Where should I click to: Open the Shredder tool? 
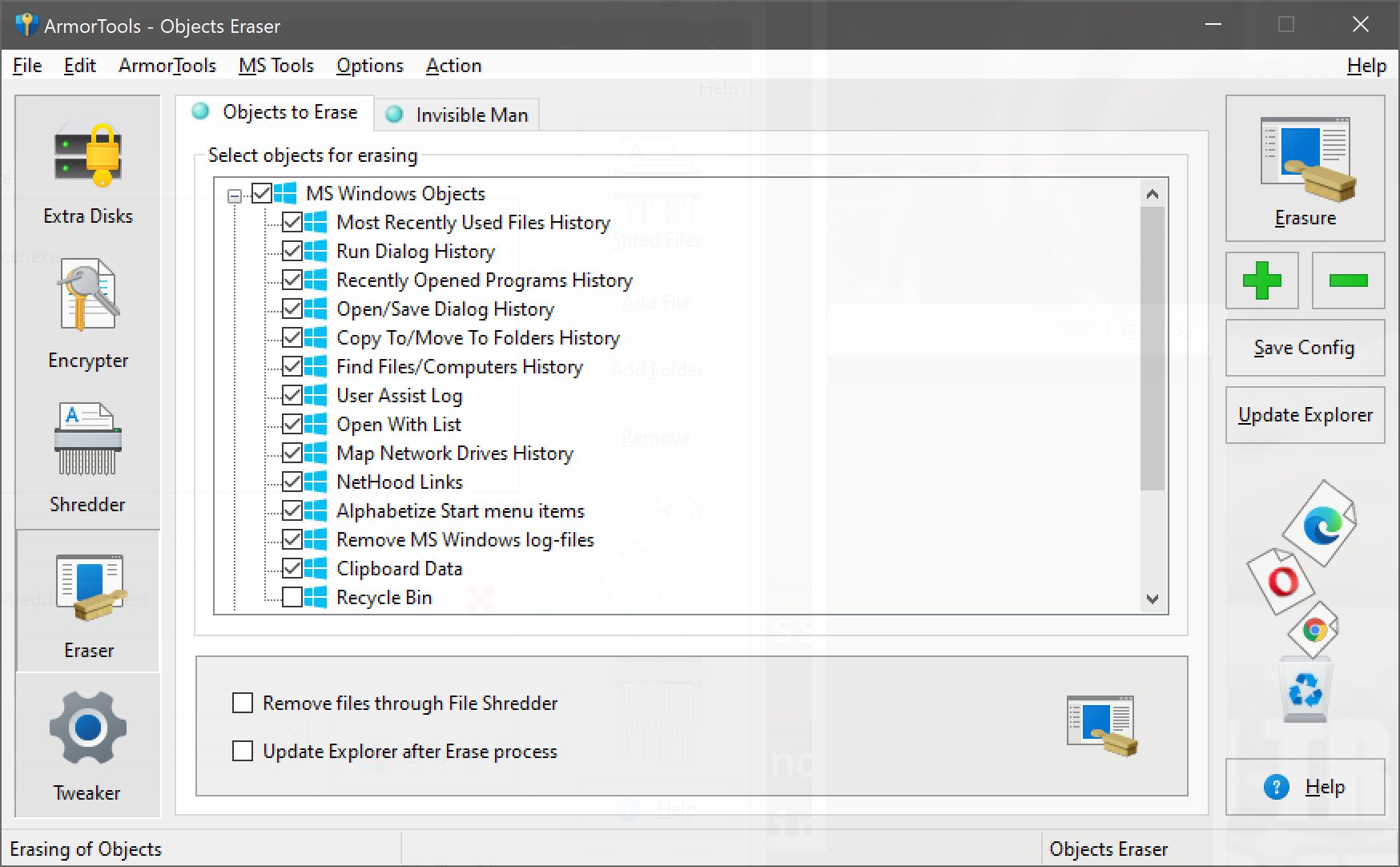point(88,458)
